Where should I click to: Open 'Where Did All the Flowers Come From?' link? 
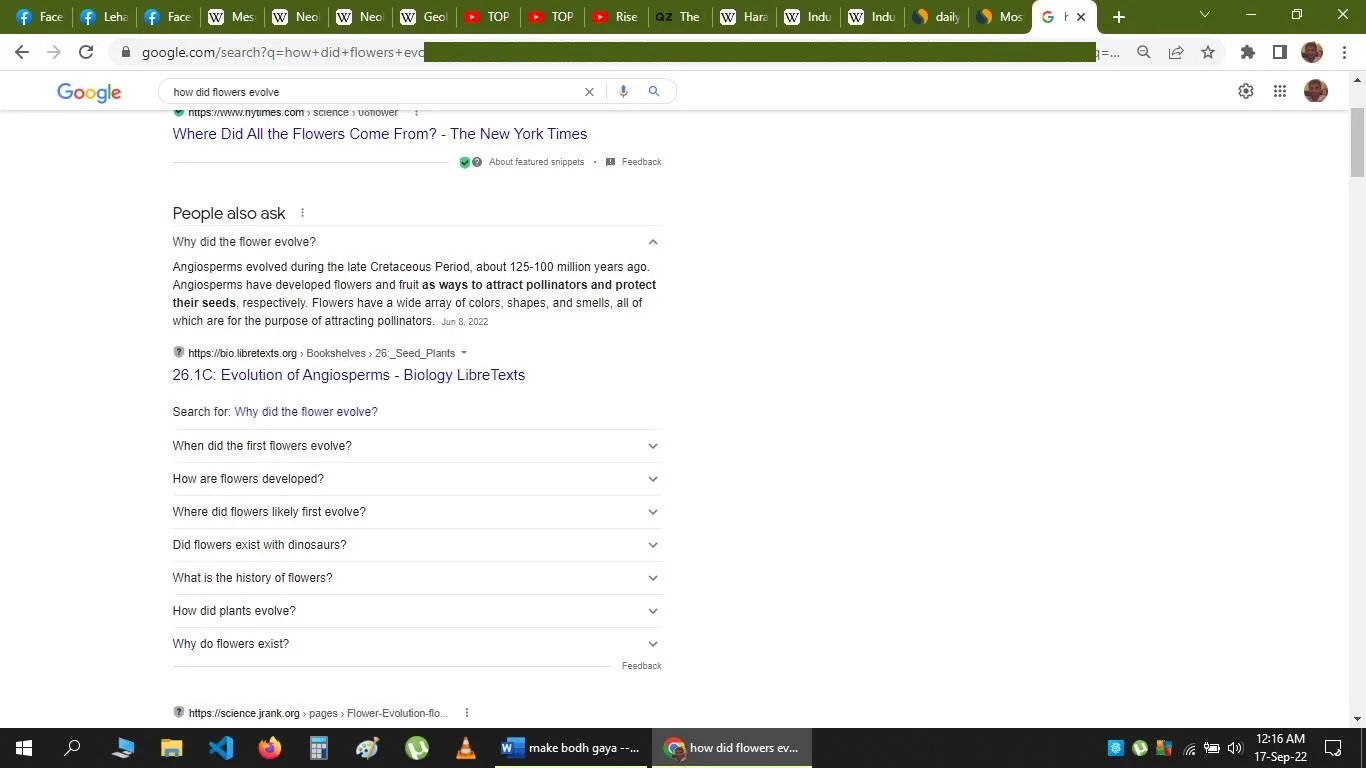[380, 134]
